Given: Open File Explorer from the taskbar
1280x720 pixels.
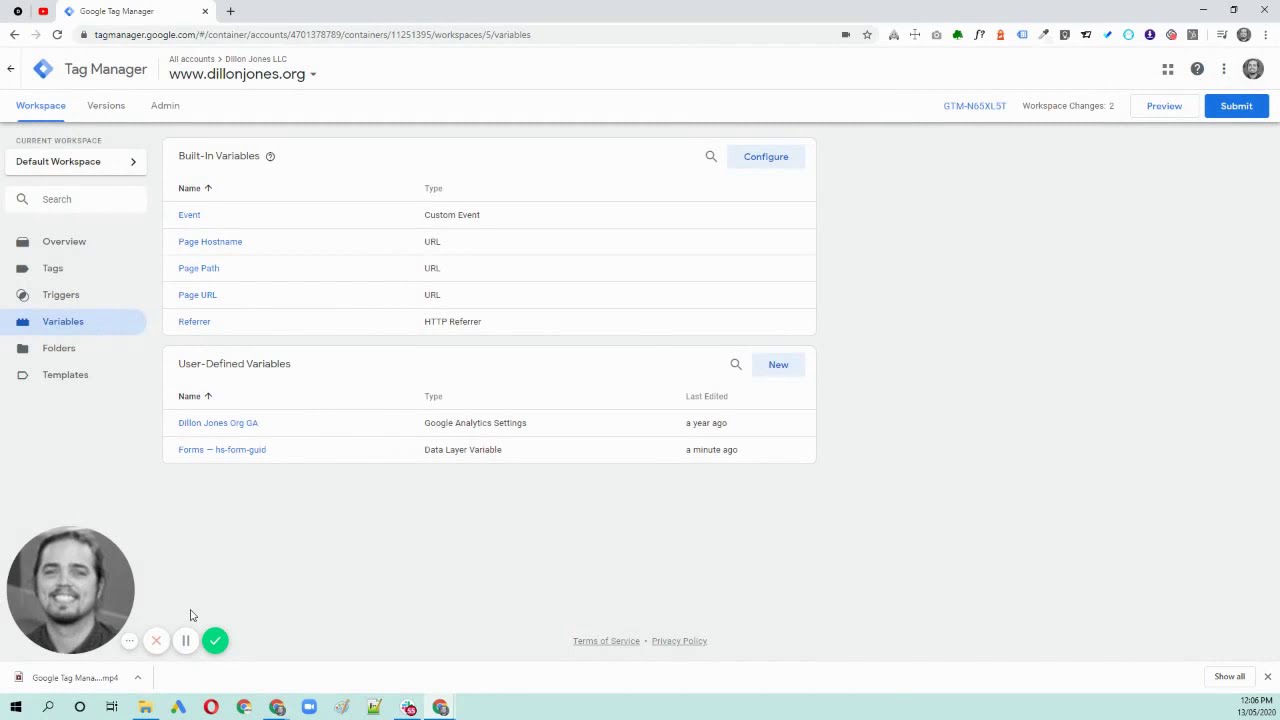Looking at the screenshot, I should pos(145,707).
